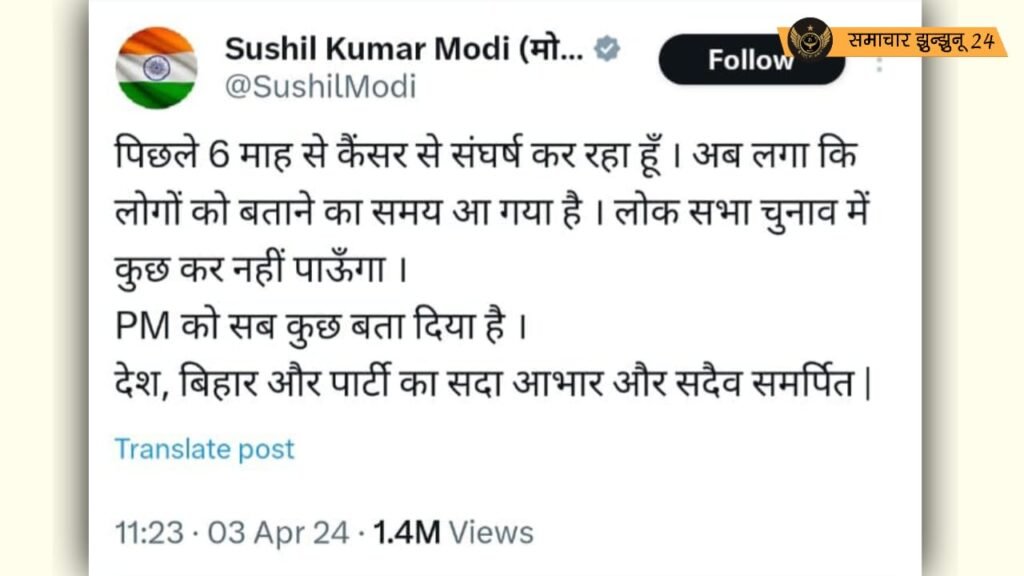This screenshot has height=576, width=1024.
Task: Click the 03 Apr 24 date
Action: tap(278, 532)
